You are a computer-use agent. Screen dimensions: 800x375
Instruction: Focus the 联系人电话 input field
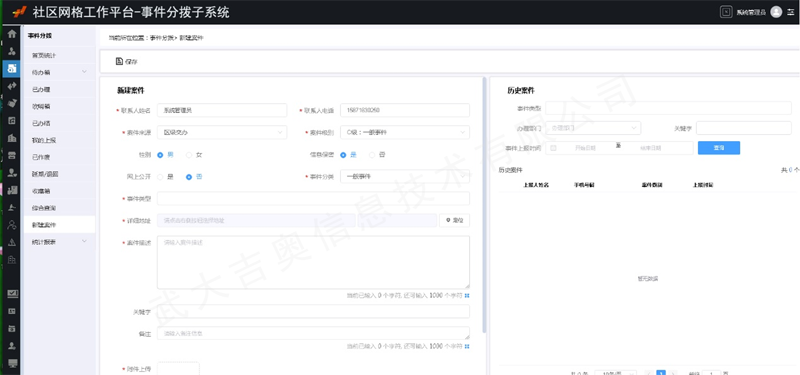coord(405,110)
